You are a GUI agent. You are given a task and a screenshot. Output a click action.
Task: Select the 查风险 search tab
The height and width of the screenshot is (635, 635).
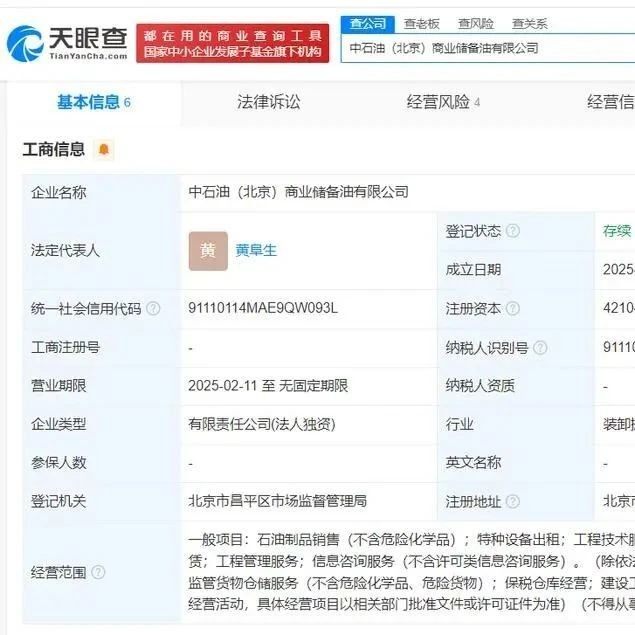[x=476, y=24]
